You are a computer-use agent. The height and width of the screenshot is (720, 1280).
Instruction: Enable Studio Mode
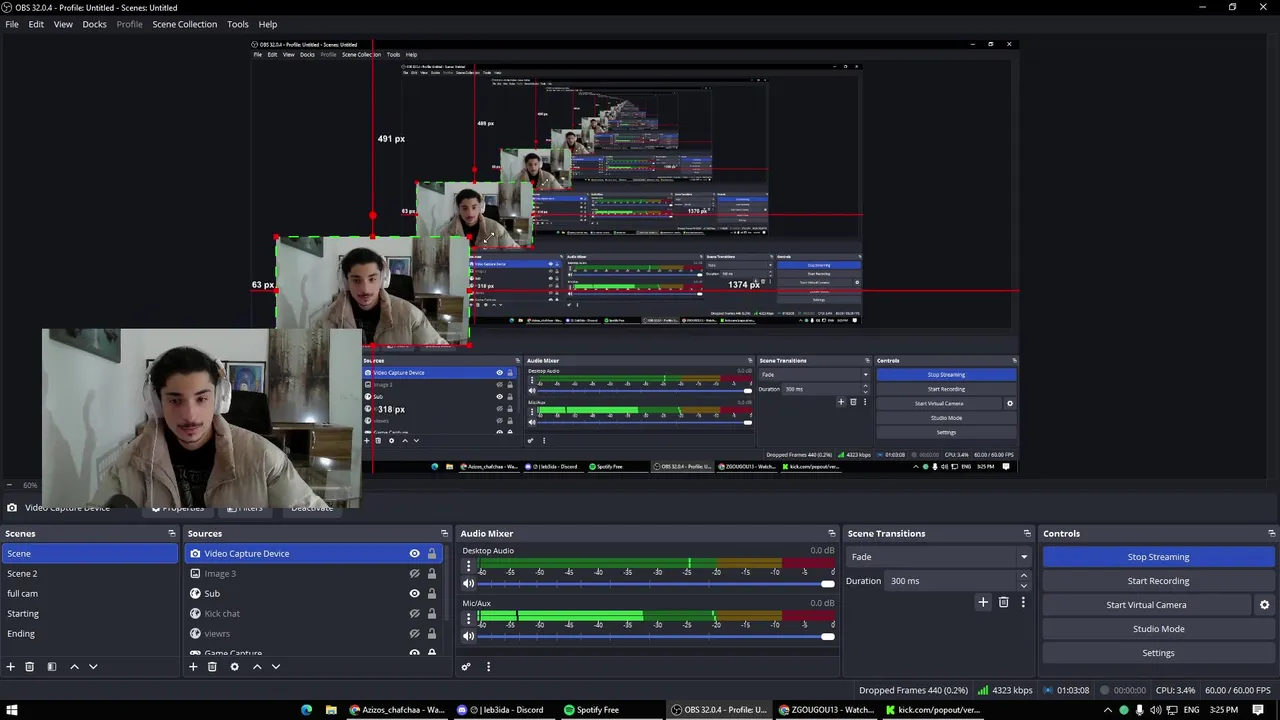pos(1158,629)
